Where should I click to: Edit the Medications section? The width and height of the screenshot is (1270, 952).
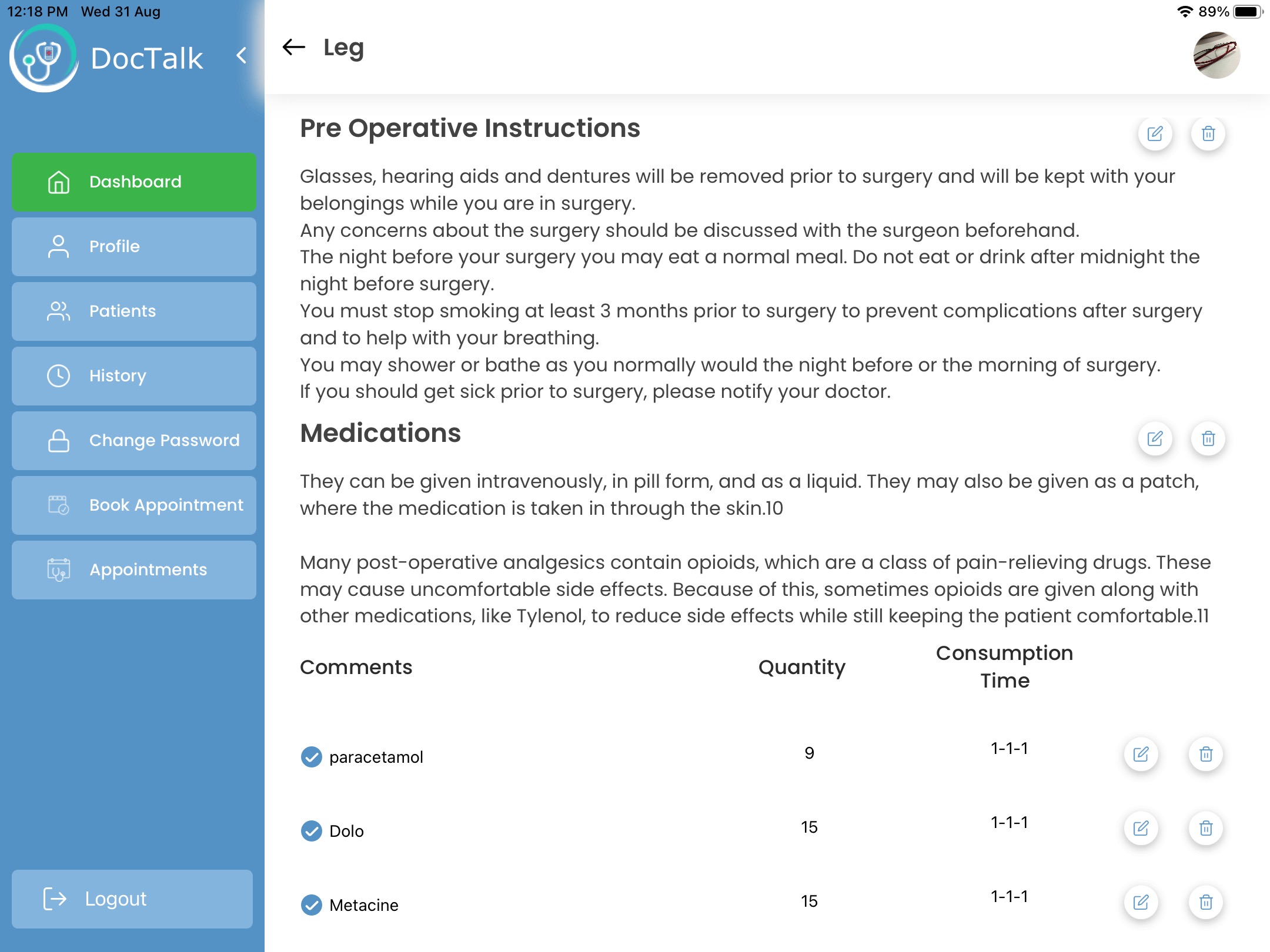click(1155, 438)
